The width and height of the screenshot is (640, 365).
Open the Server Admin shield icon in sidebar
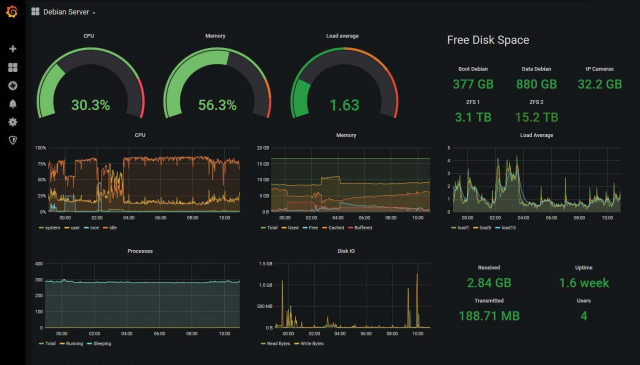tap(13, 140)
